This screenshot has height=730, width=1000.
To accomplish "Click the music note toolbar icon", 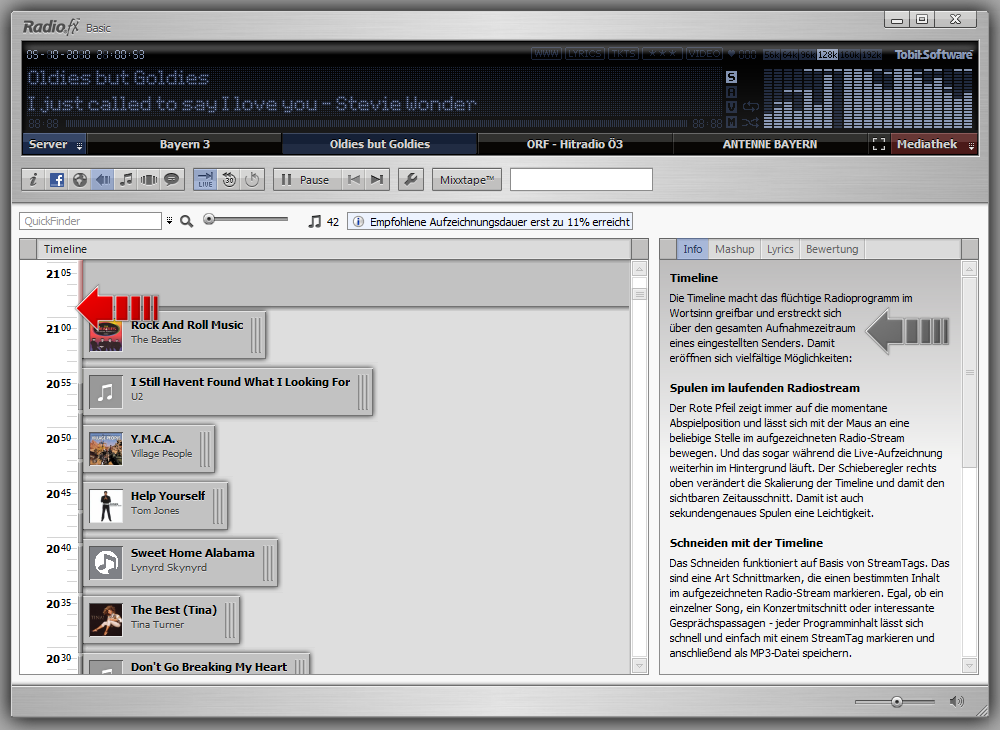I will 126,180.
